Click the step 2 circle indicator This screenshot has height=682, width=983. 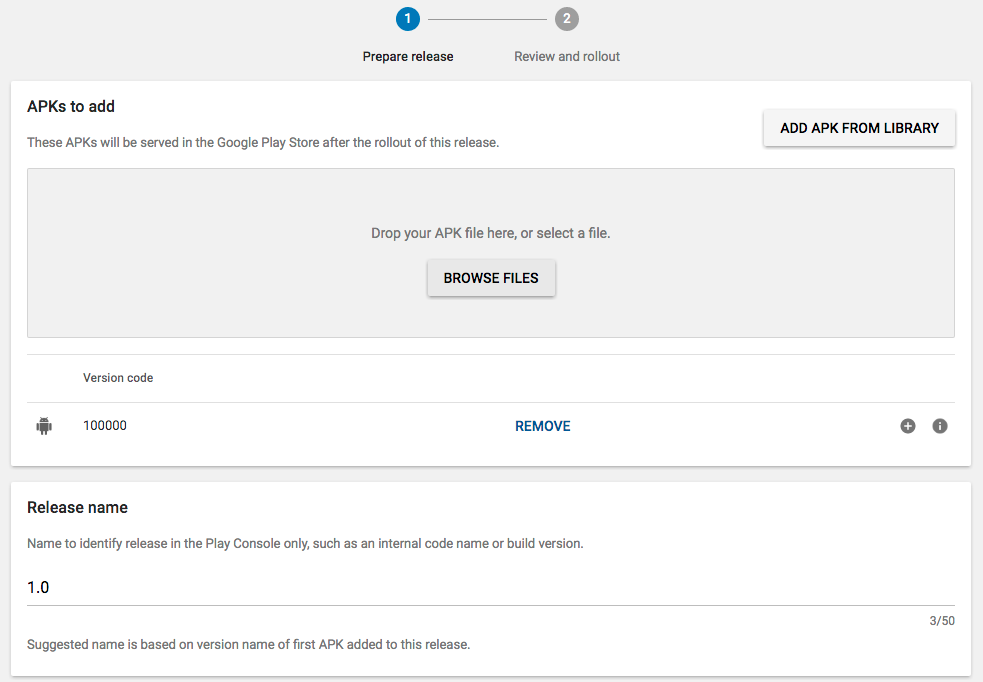click(x=567, y=19)
